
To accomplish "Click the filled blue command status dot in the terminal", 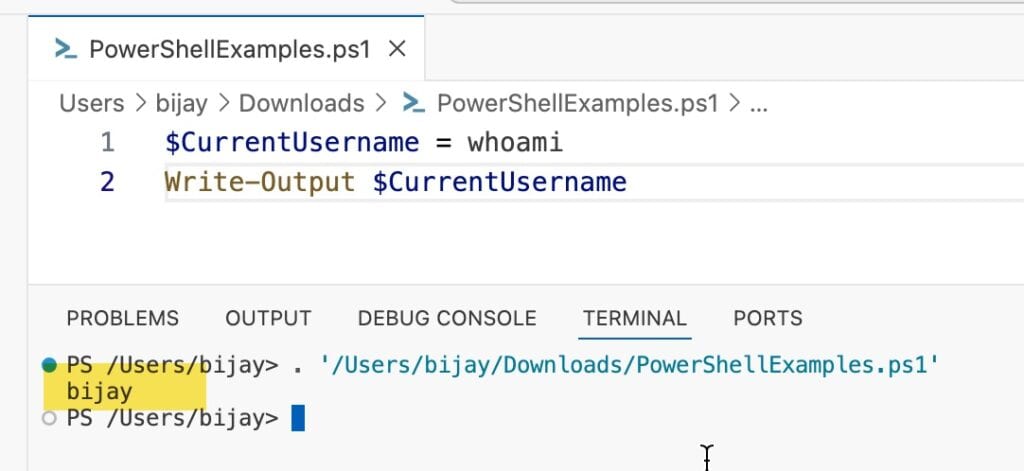I will pos(49,365).
